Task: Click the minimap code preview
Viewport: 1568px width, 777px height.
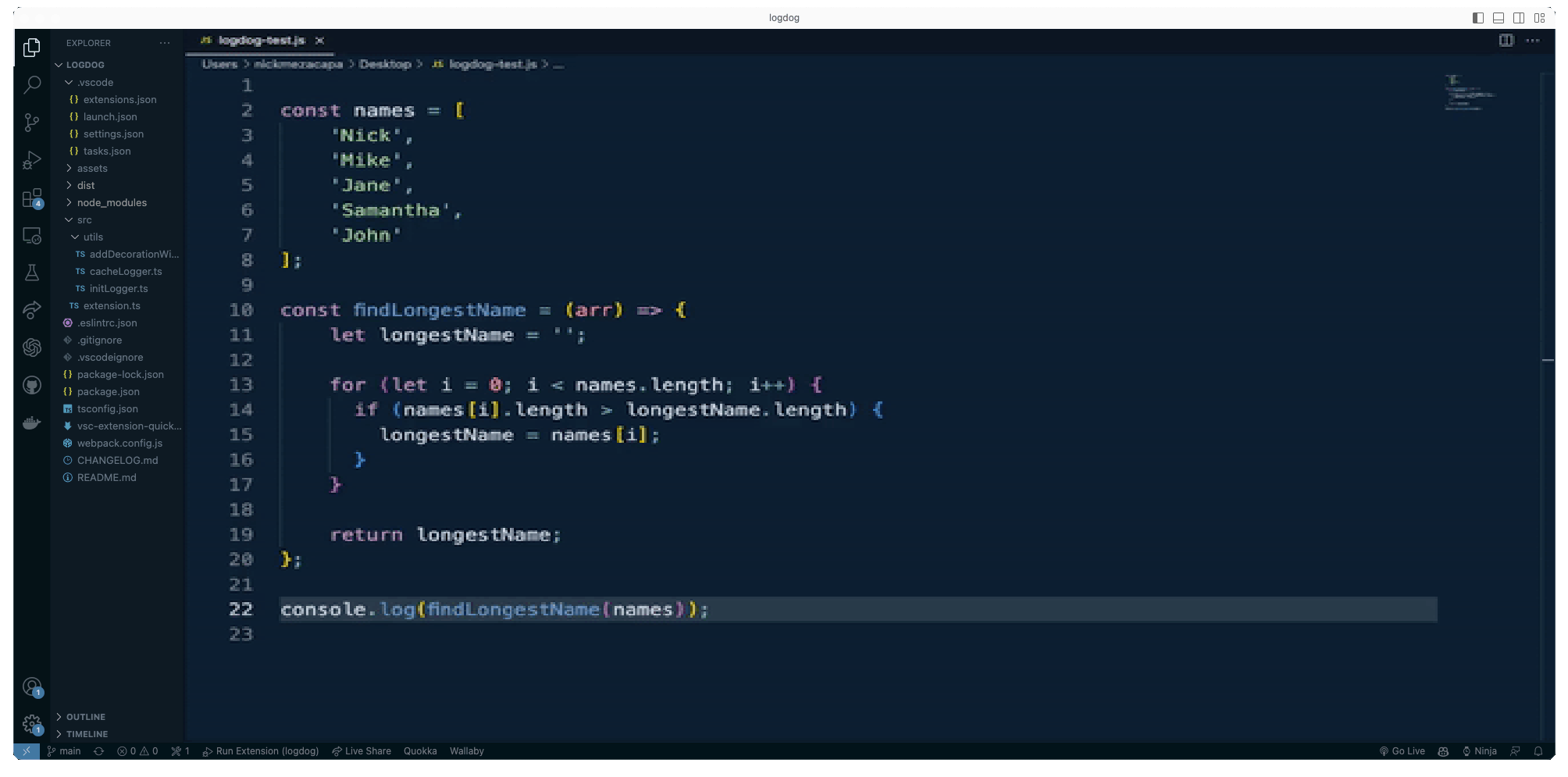Action: (x=1469, y=92)
